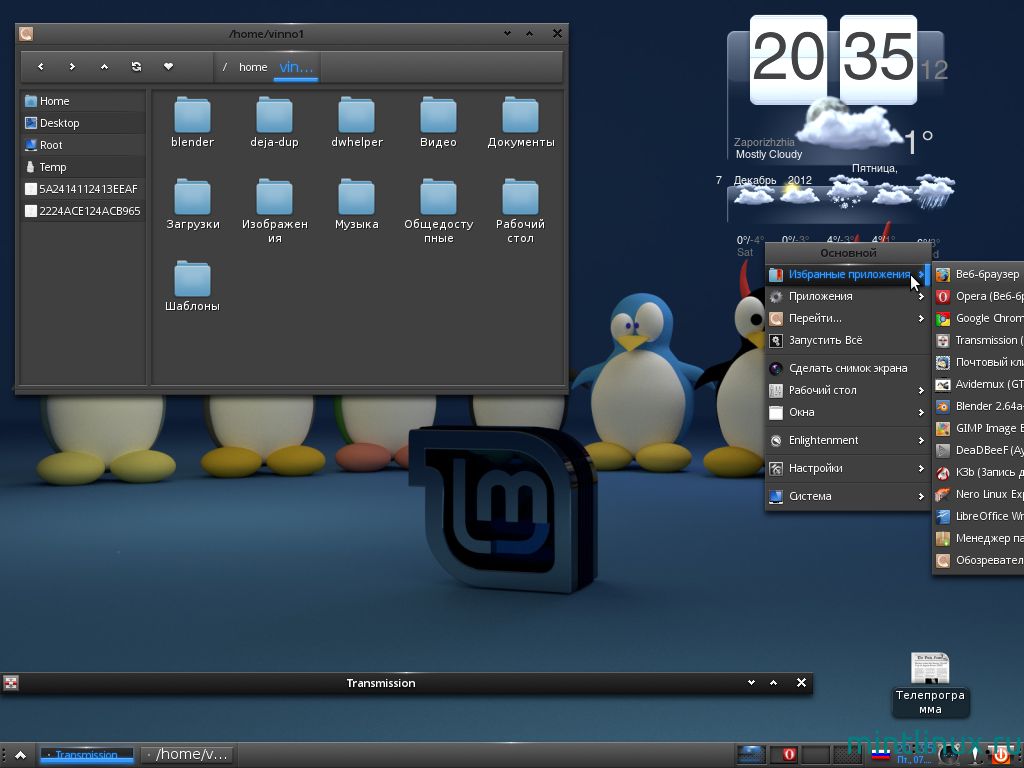Image resolution: width=1024 pixels, height=768 pixels.
Task: Expand the Окна submenu
Action: (x=848, y=412)
